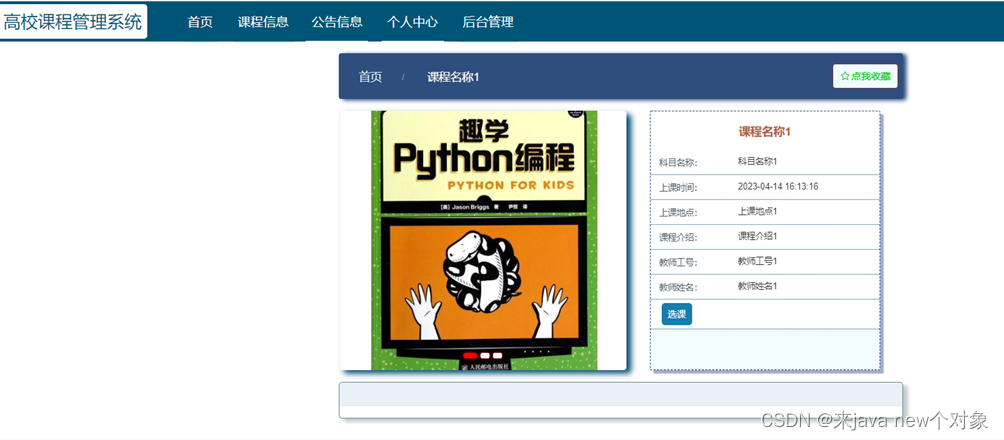
Task: Click the value 教师工号1
Action: (x=757, y=261)
